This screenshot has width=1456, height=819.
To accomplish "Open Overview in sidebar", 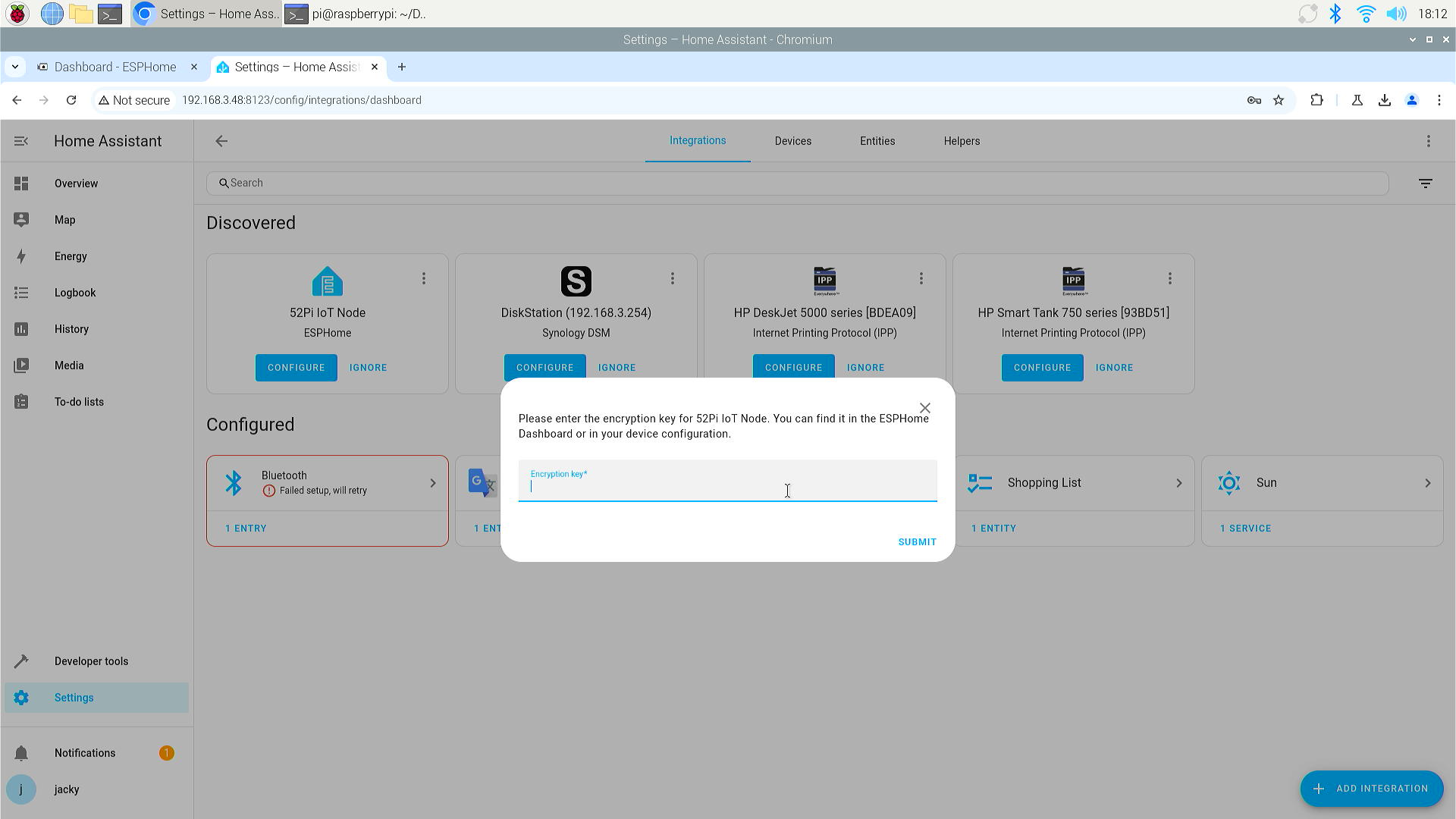I will 96,184.
